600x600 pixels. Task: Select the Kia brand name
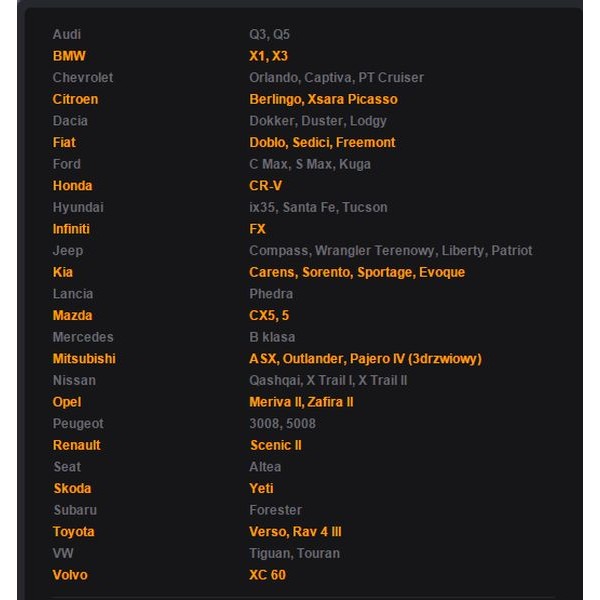coord(63,272)
